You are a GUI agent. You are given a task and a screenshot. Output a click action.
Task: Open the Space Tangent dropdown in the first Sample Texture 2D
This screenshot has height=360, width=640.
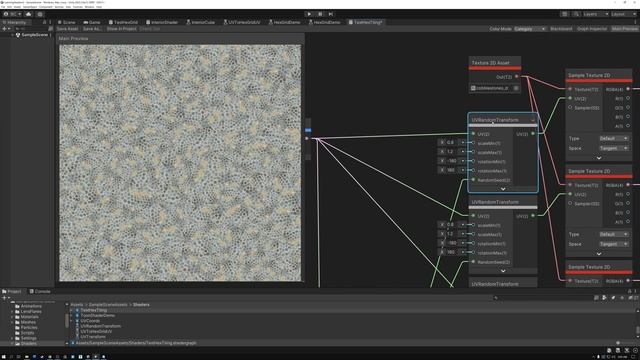point(614,148)
